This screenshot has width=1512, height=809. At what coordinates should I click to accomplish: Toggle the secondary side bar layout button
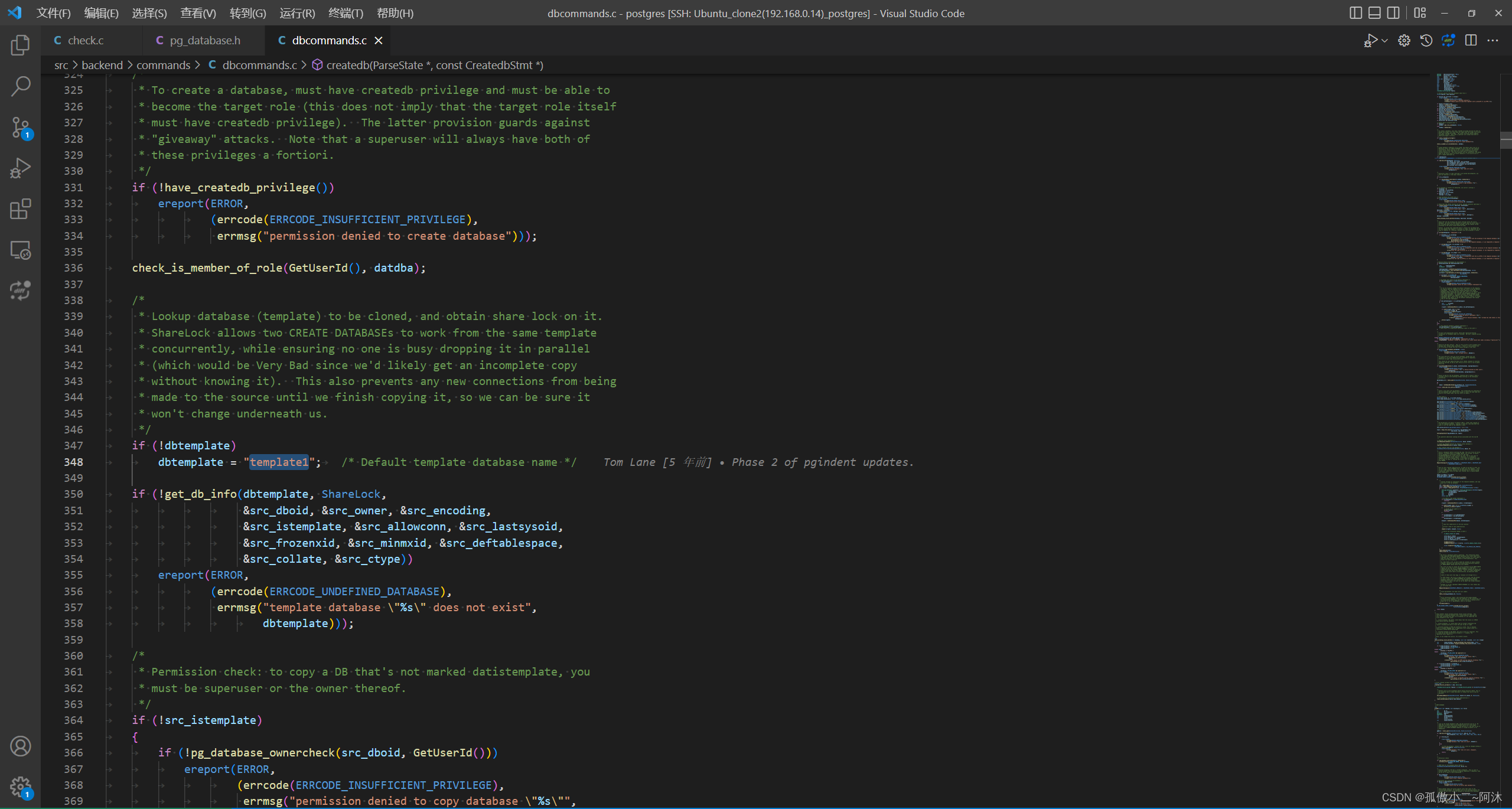1393,13
